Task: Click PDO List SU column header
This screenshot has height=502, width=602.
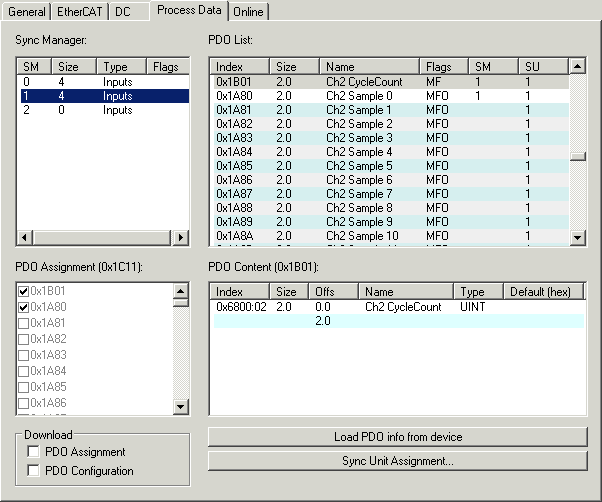Action: 543,66
